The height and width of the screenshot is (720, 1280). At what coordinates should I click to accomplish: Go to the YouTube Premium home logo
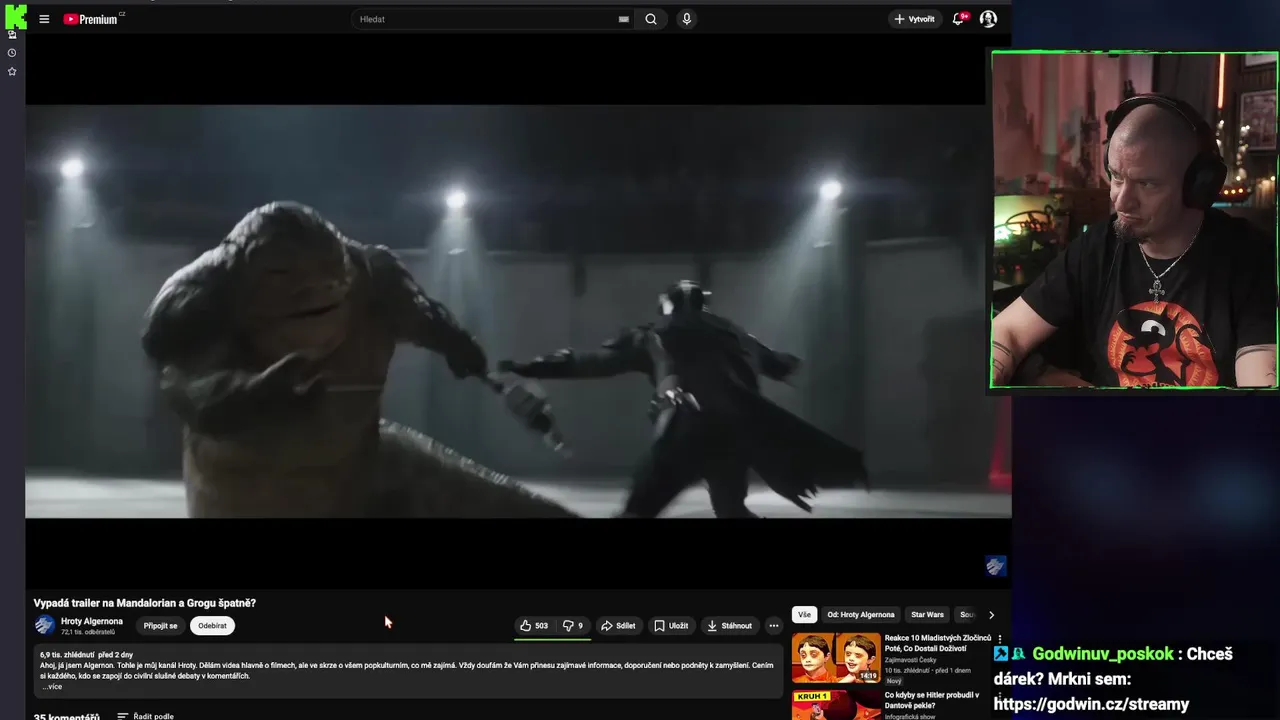[x=93, y=19]
